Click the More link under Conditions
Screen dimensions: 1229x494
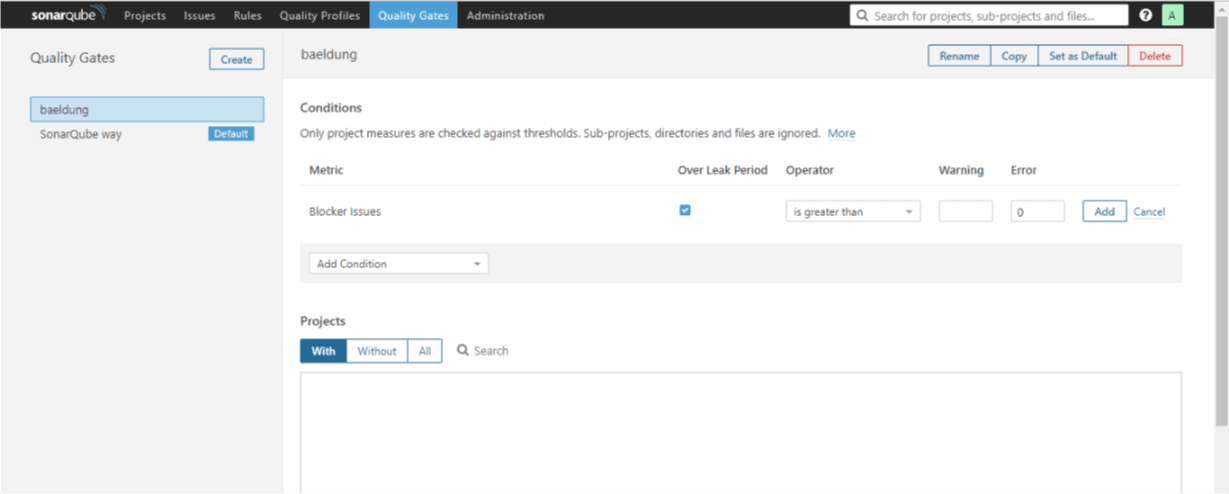(x=841, y=133)
